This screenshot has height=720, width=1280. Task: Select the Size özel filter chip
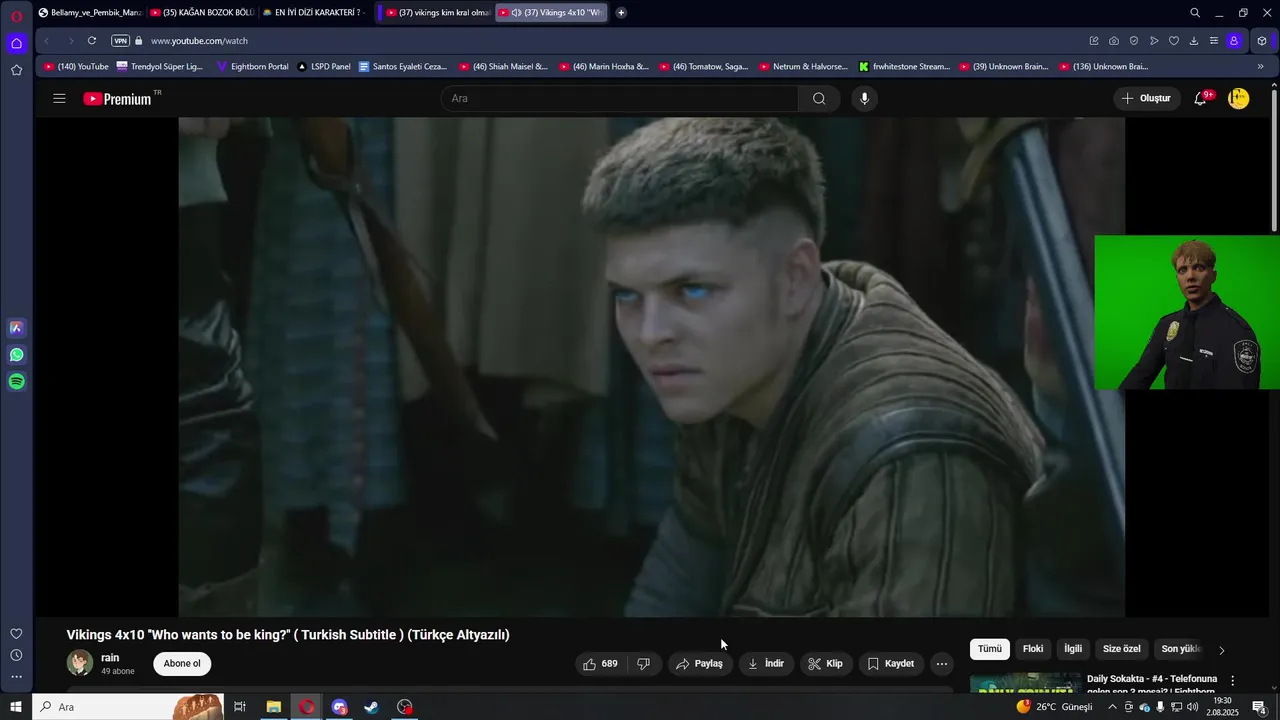coord(1122,649)
